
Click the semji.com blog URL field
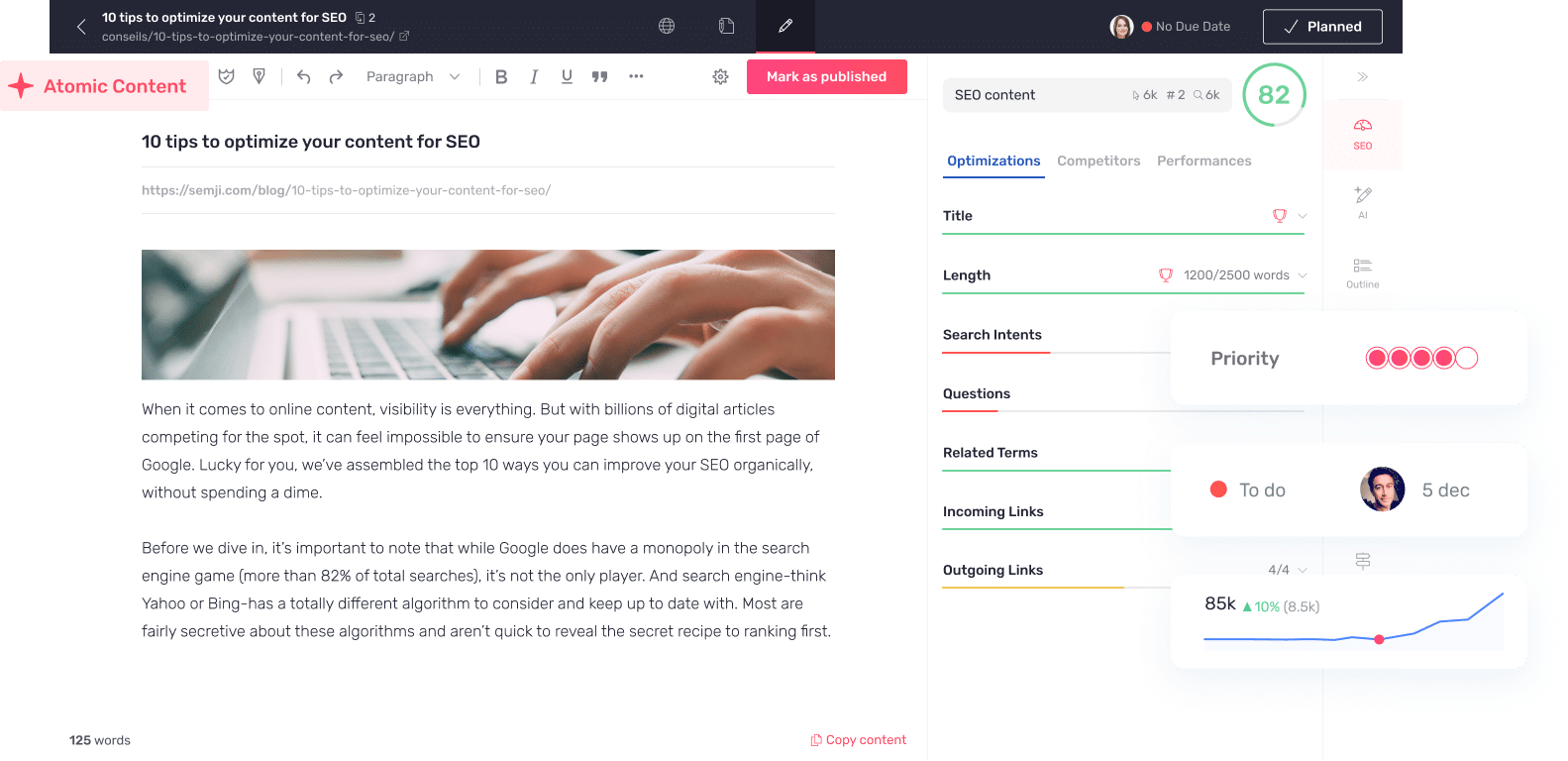point(488,190)
